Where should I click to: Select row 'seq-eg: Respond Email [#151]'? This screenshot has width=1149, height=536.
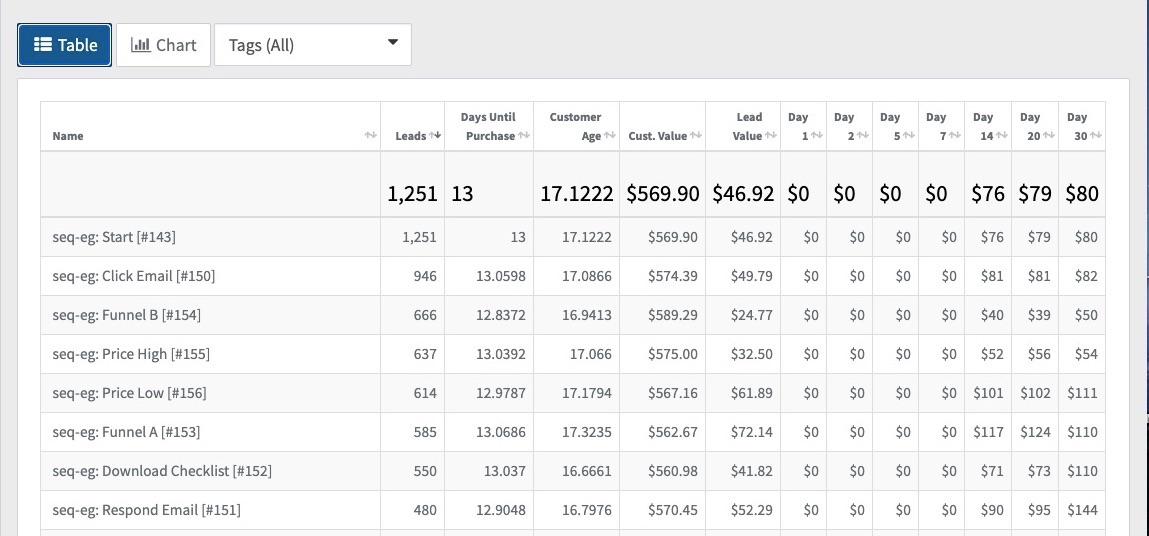click(x=572, y=510)
